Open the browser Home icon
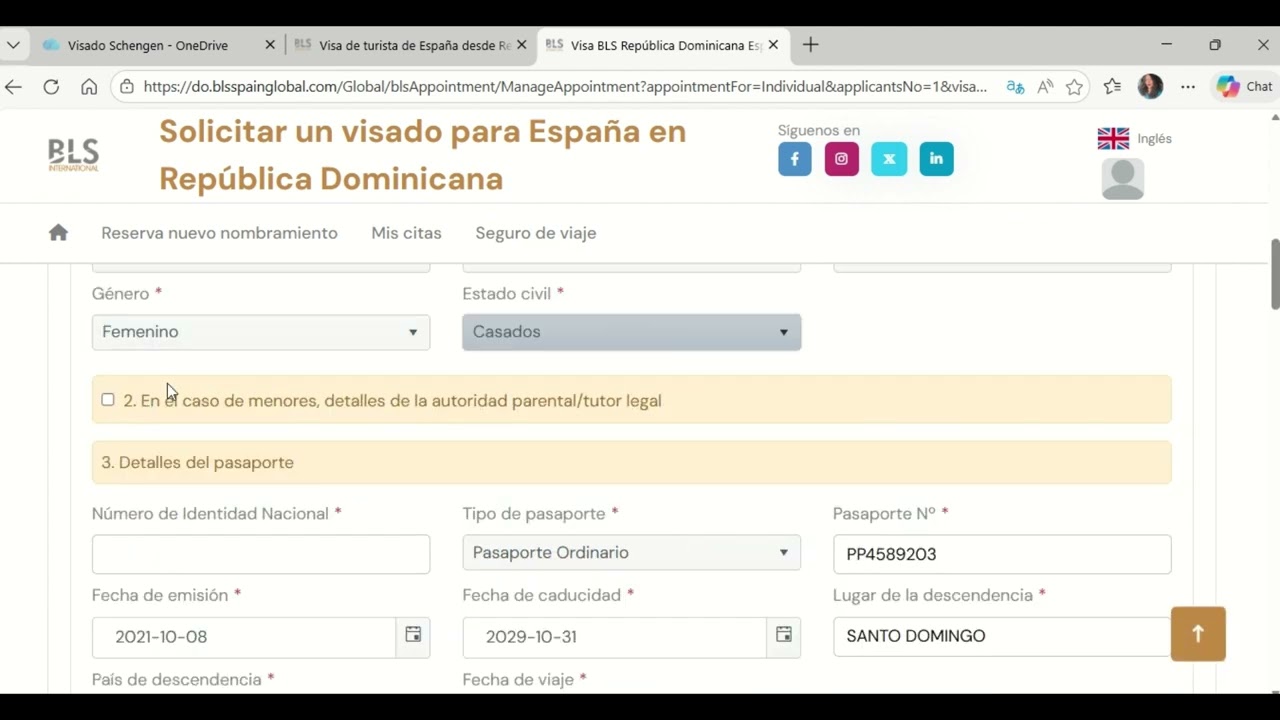Screen dimensions: 1280x720 tap(89, 87)
